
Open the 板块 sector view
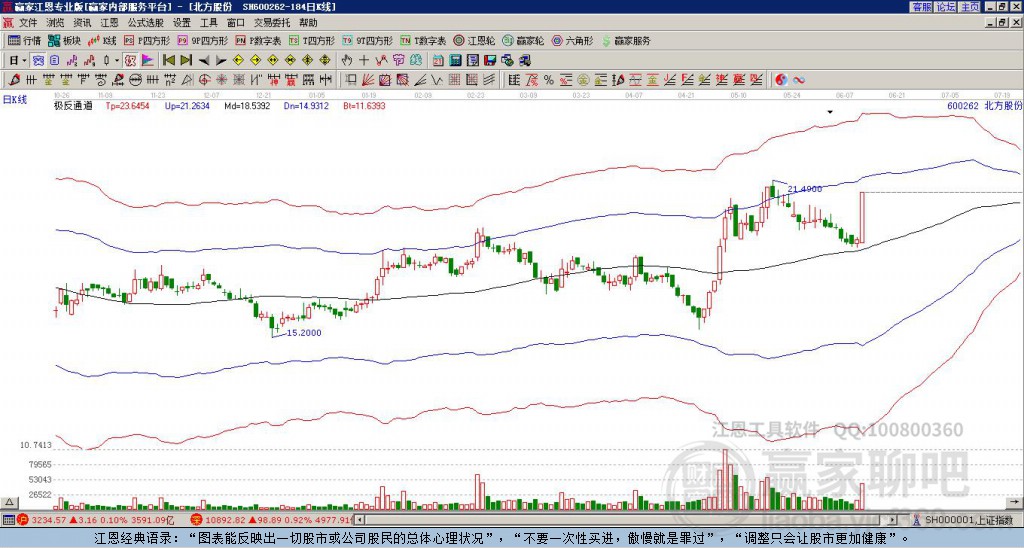coord(64,40)
